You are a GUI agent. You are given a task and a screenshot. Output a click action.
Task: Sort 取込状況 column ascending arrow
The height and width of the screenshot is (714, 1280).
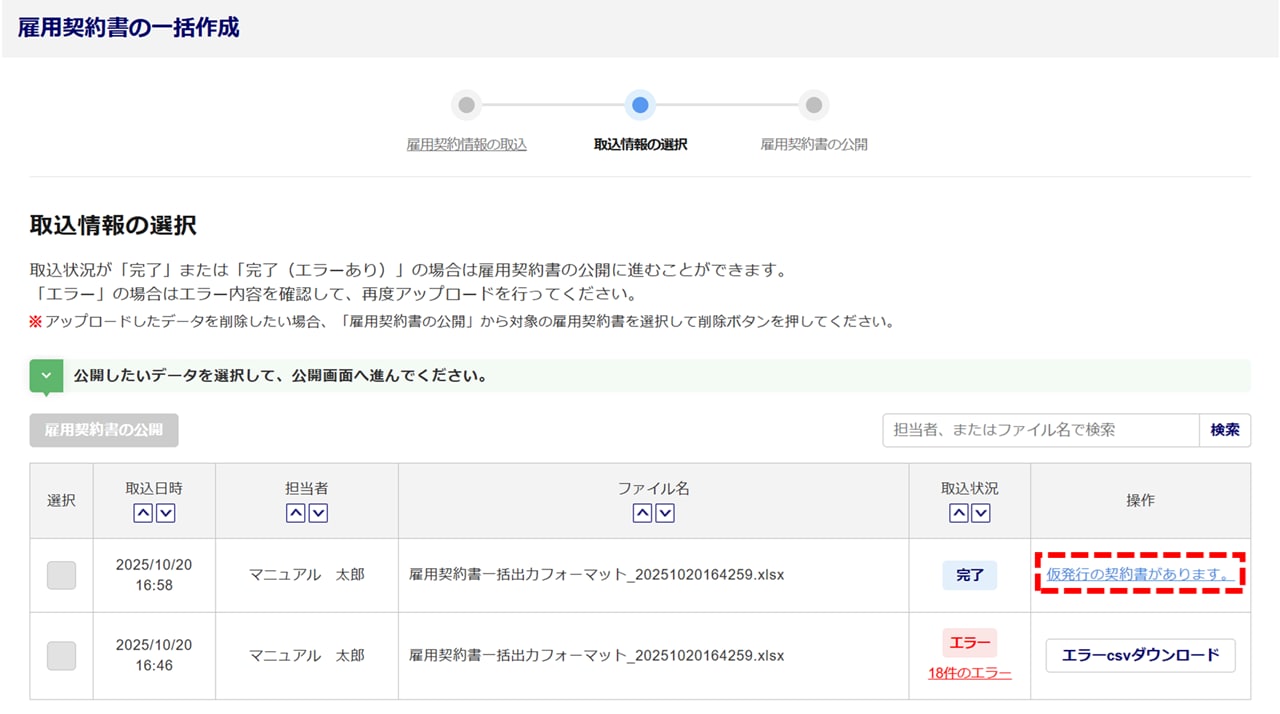[x=958, y=513]
